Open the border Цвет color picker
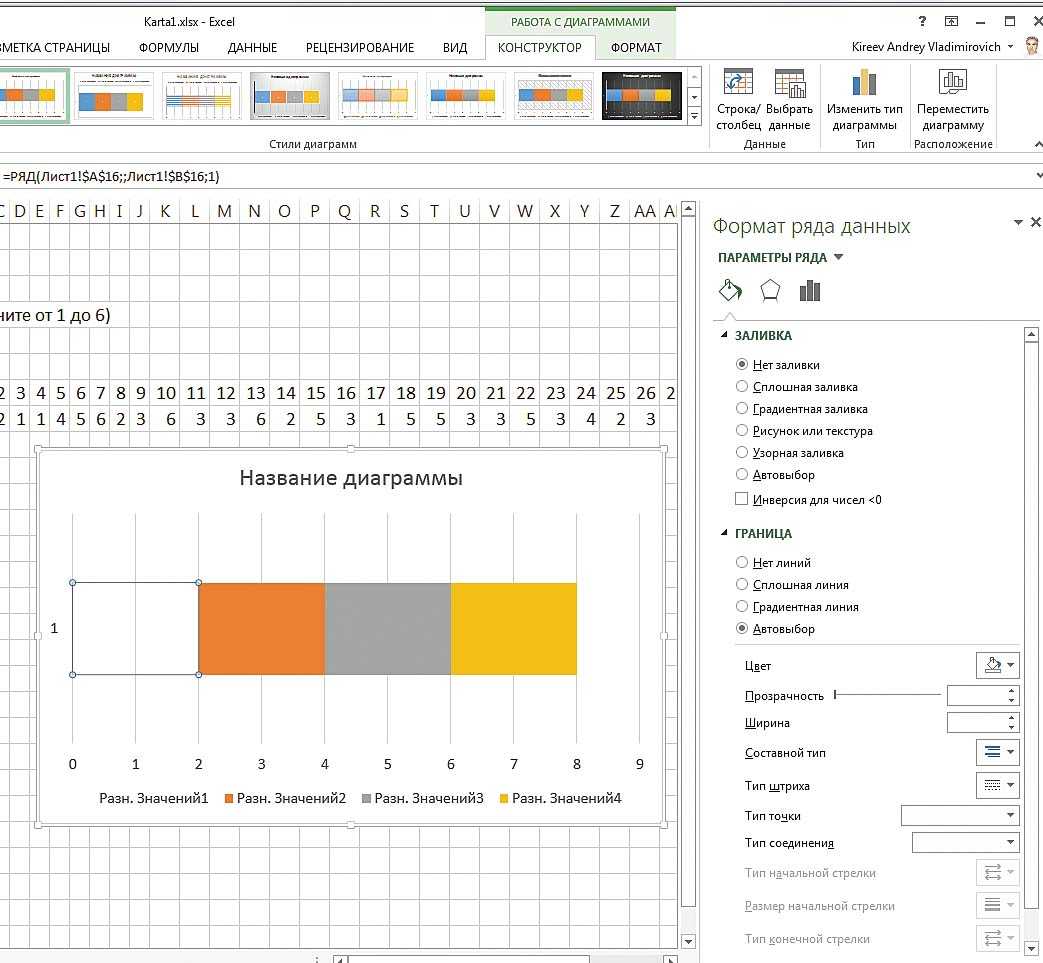Viewport: 1043px width, 963px height. tap(997, 665)
